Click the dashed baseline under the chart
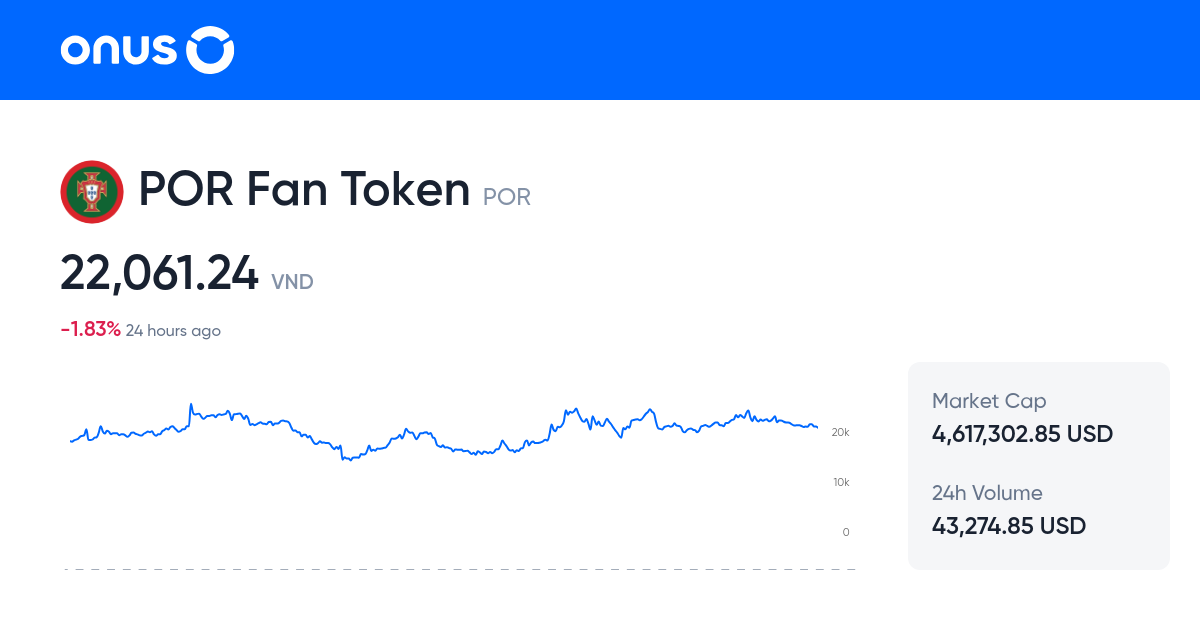This screenshot has width=1200, height=630. click(x=460, y=570)
